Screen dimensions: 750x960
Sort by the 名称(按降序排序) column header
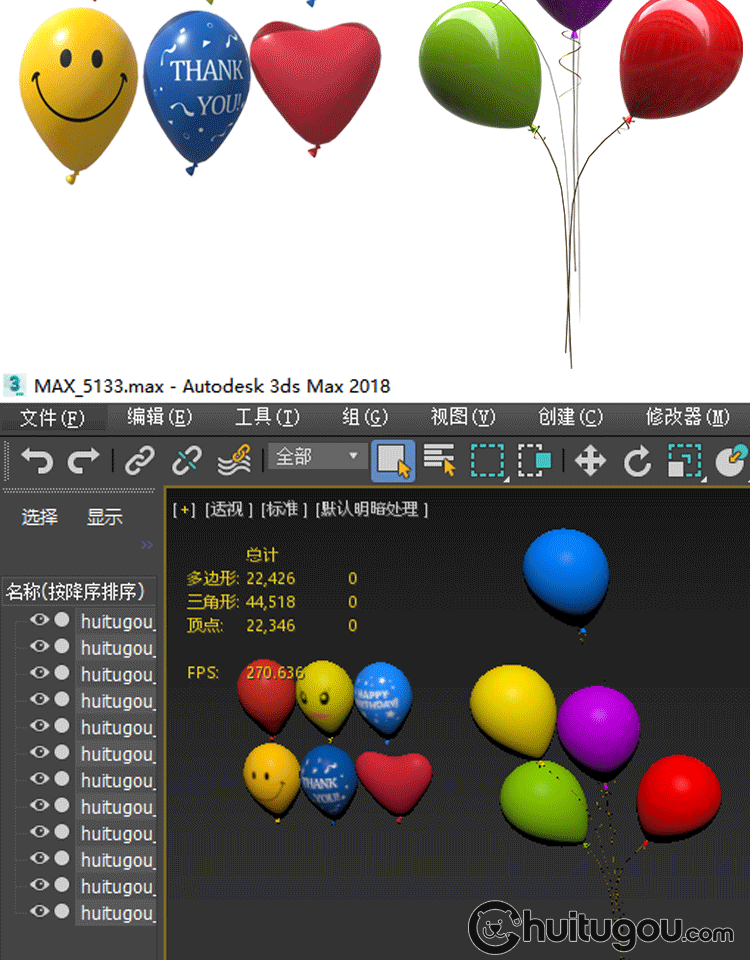pos(79,591)
